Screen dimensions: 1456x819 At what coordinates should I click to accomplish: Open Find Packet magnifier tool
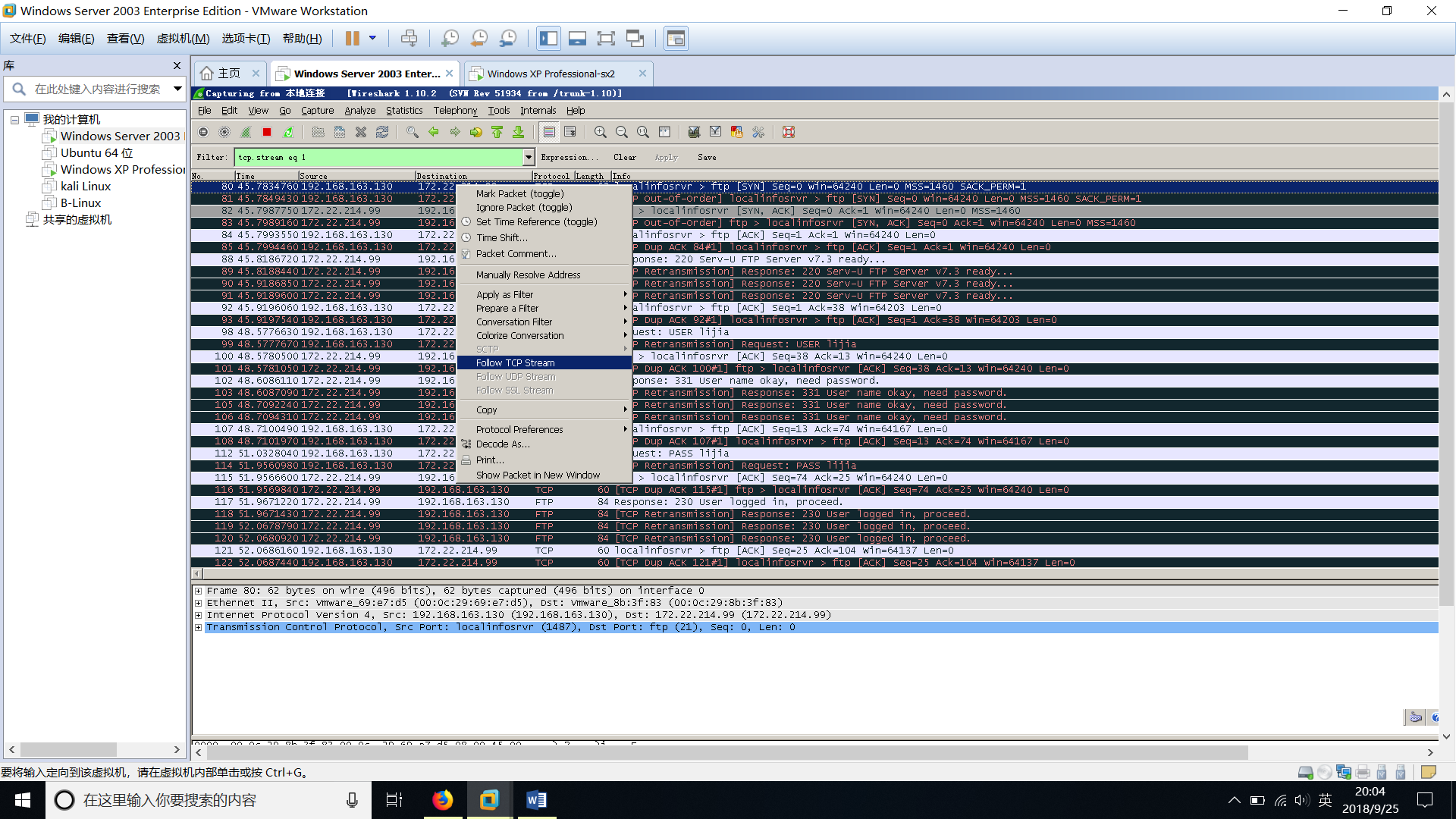[412, 132]
